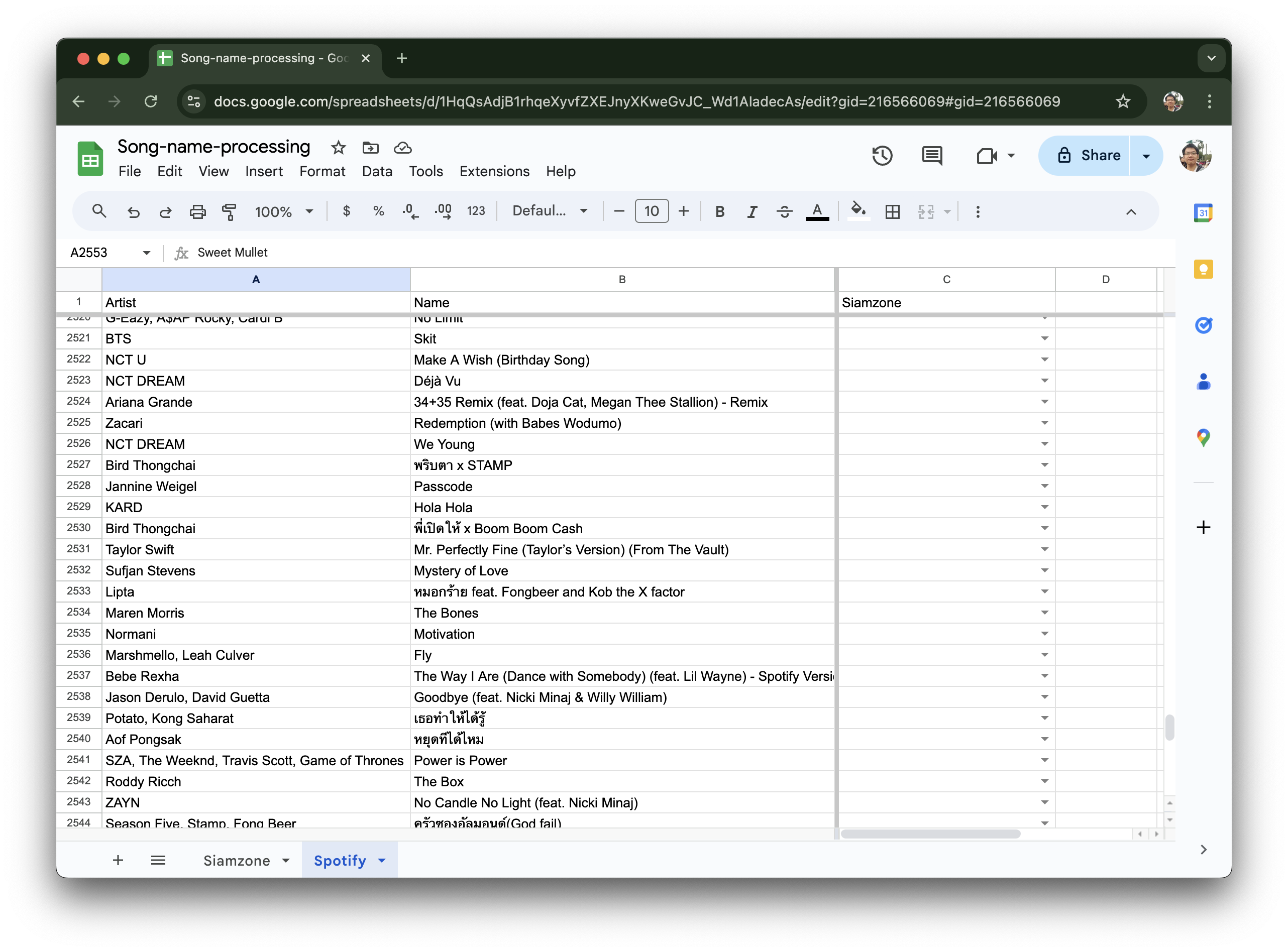This screenshot has height=952, width=1288.
Task: Click the horizontal scrollbar thumb
Action: [x=930, y=834]
